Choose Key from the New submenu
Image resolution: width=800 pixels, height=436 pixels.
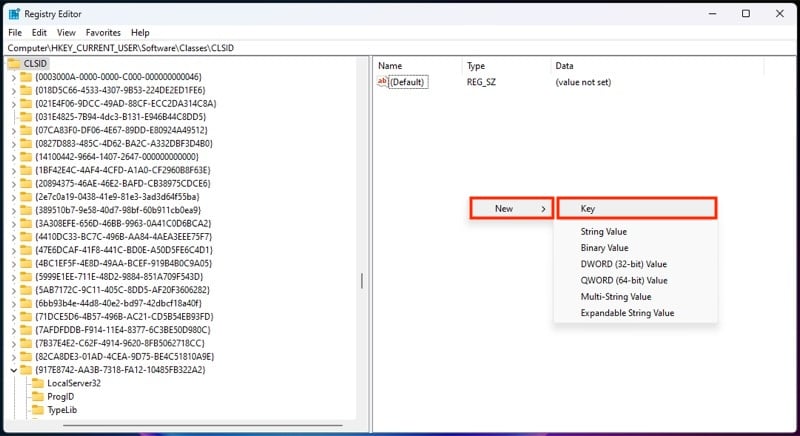tap(637, 209)
